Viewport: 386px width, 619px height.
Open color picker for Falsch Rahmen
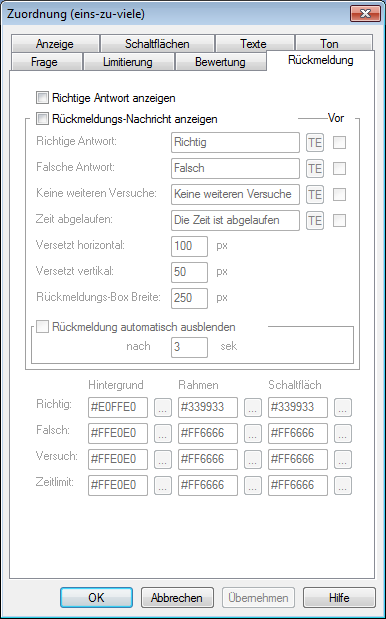(x=253, y=433)
